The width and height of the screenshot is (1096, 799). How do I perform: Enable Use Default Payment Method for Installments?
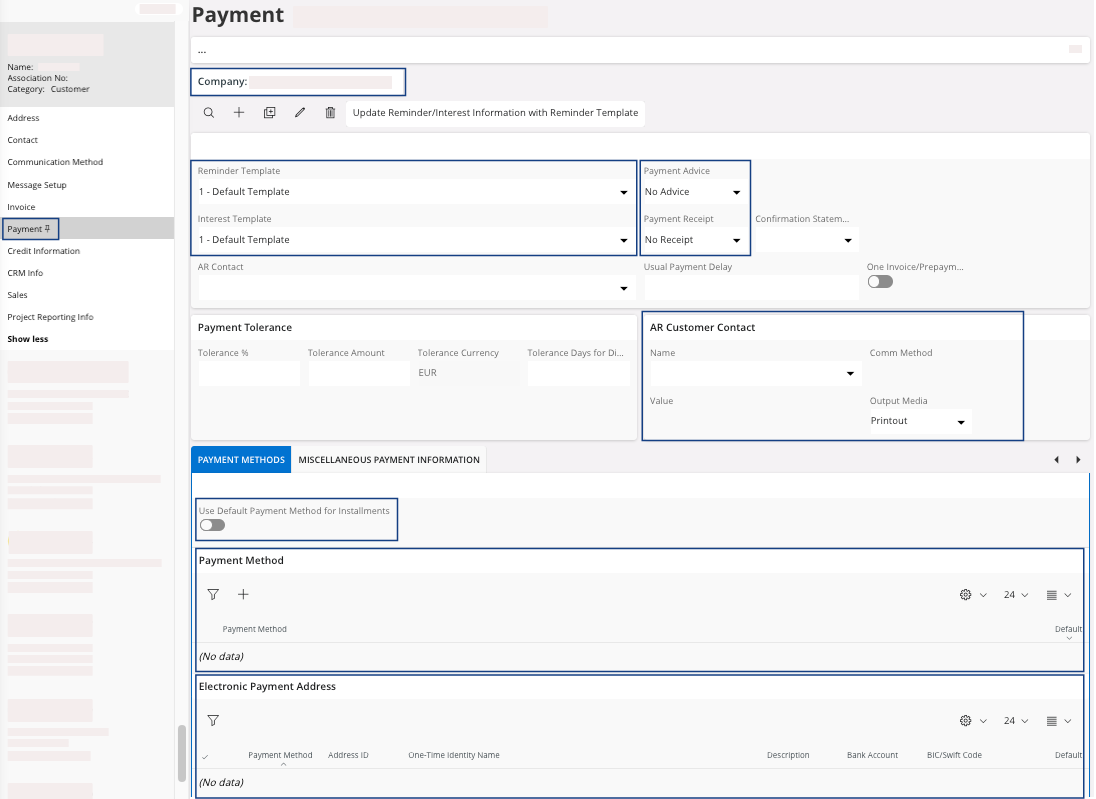(212, 525)
